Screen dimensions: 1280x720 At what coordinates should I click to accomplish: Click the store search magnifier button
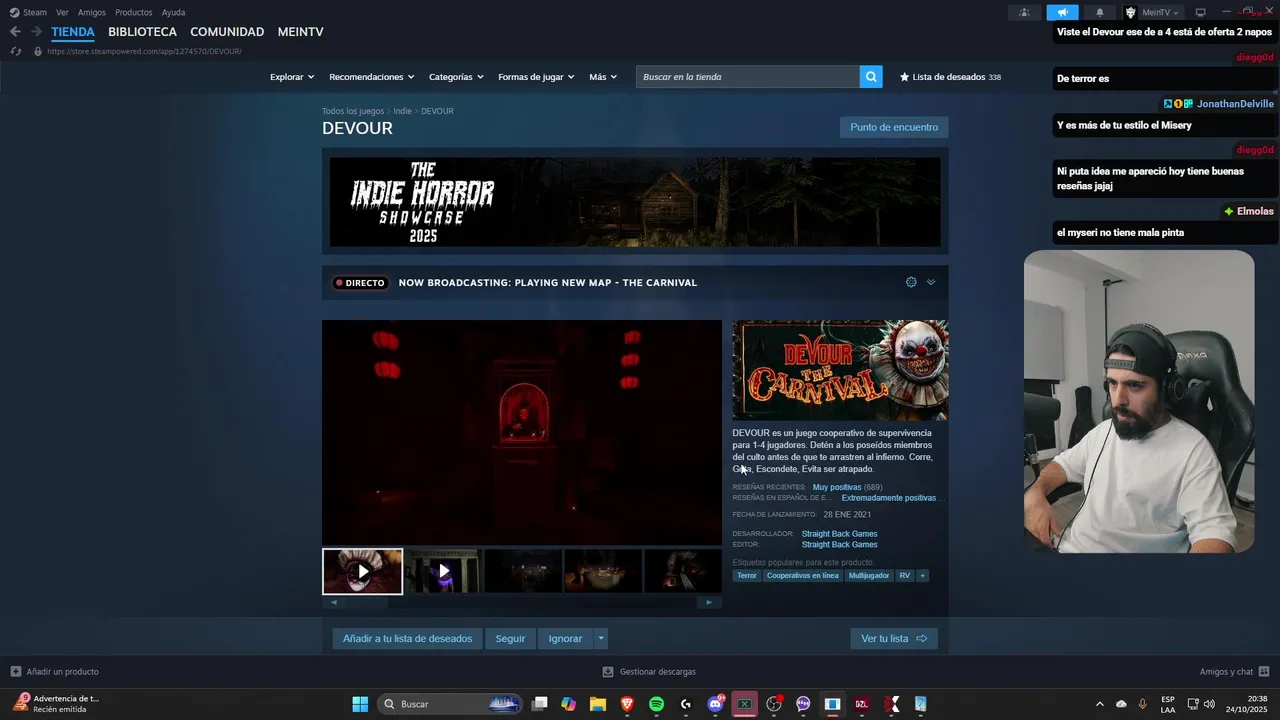point(871,77)
